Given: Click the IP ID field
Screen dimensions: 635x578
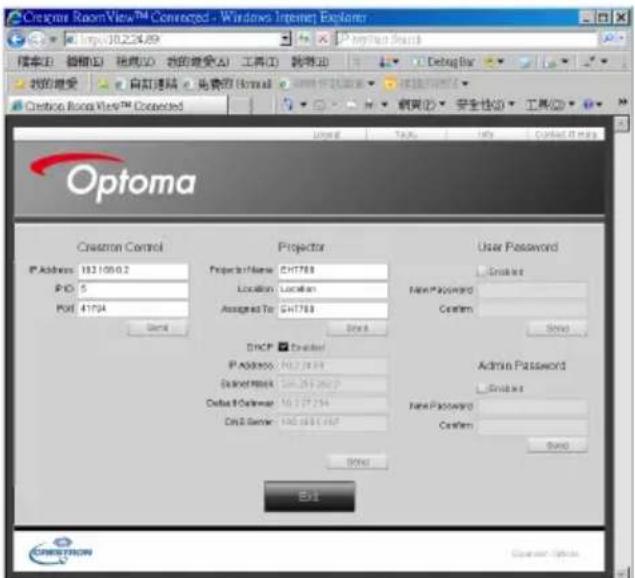Looking at the screenshot, I should coord(133,289).
